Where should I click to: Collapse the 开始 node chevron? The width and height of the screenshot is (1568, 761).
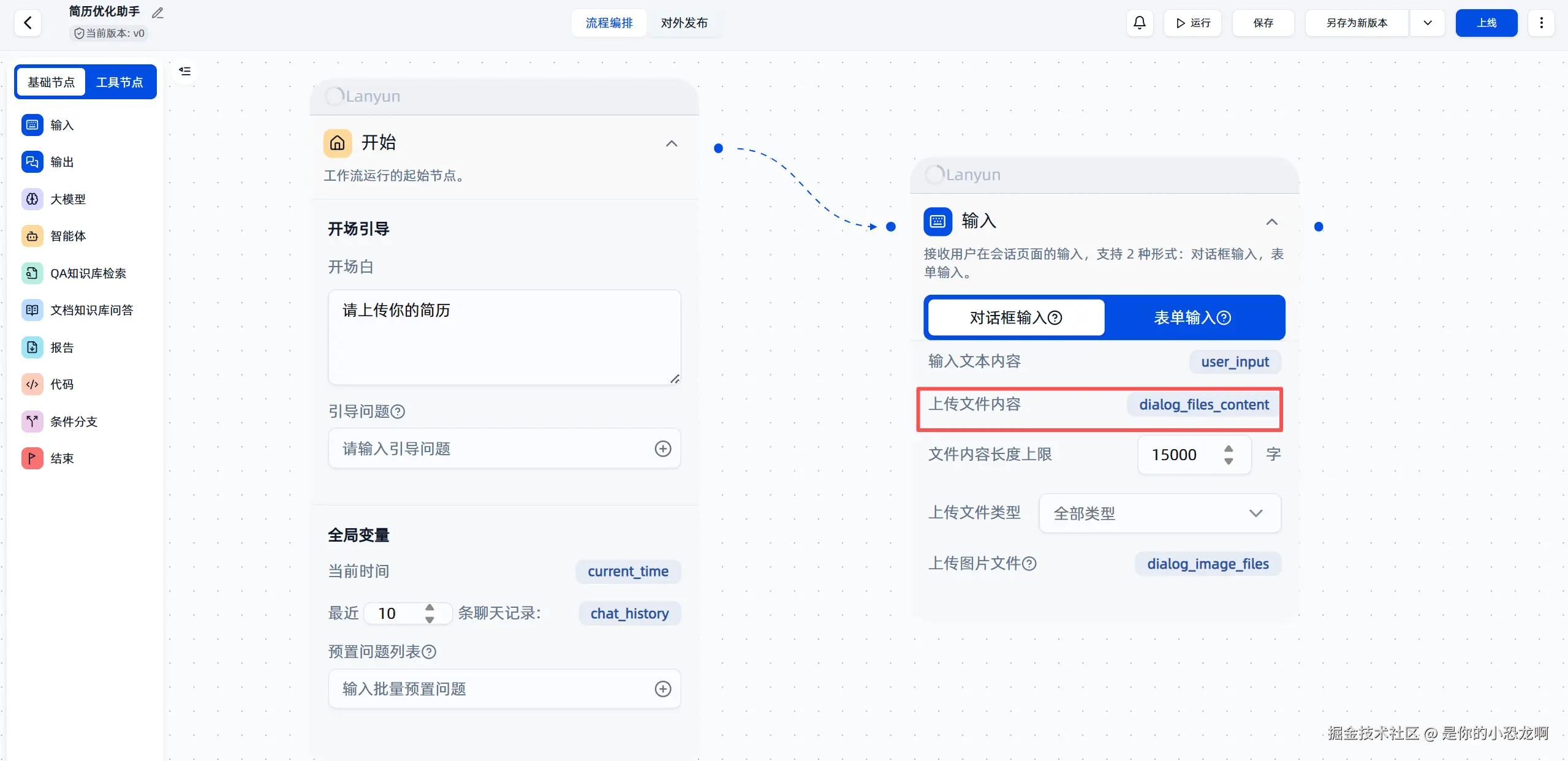[672, 143]
